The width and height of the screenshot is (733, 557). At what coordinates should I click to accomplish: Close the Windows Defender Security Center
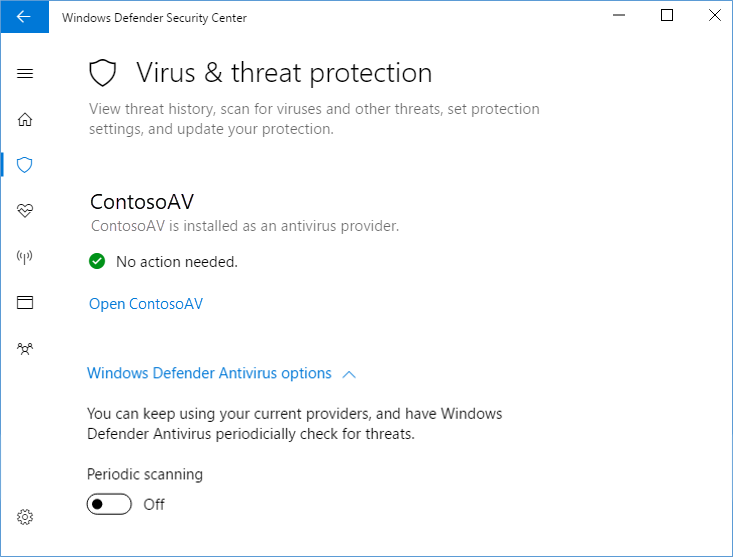(x=714, y=16)
